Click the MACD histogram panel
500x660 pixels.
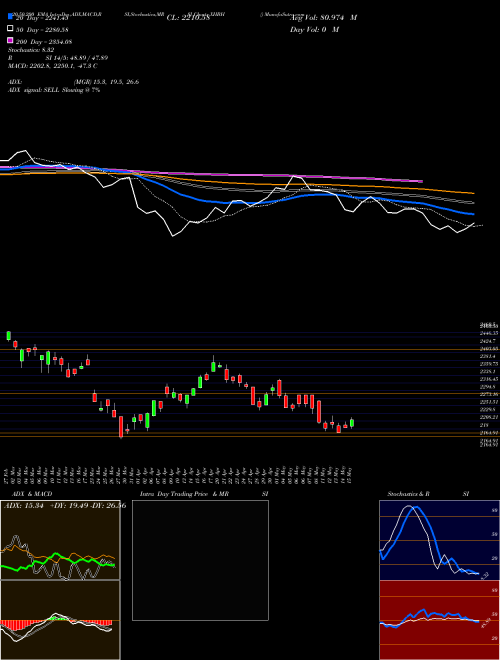click(x=60, y=620)
